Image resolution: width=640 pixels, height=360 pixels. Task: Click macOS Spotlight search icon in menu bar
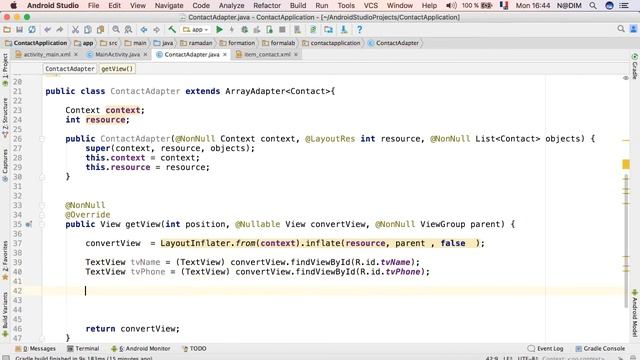593,5
